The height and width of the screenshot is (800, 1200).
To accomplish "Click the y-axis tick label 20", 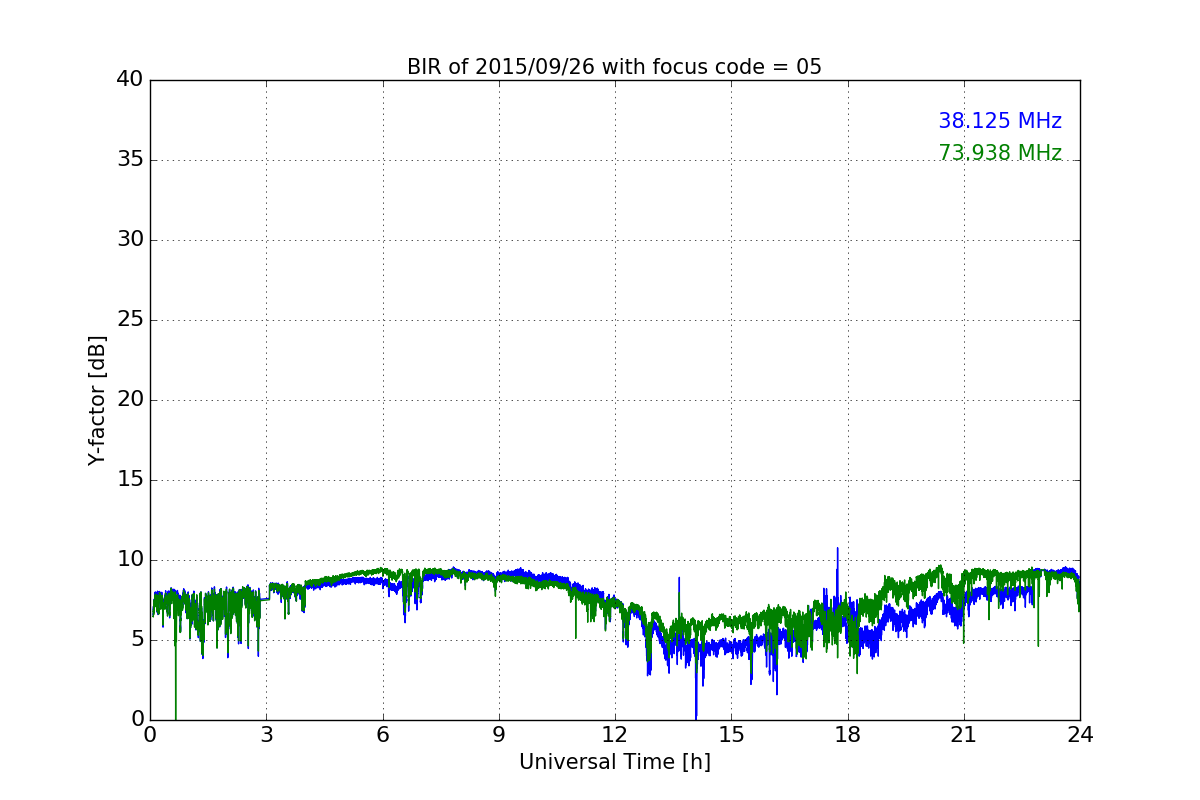I will [x=129, y=400].
